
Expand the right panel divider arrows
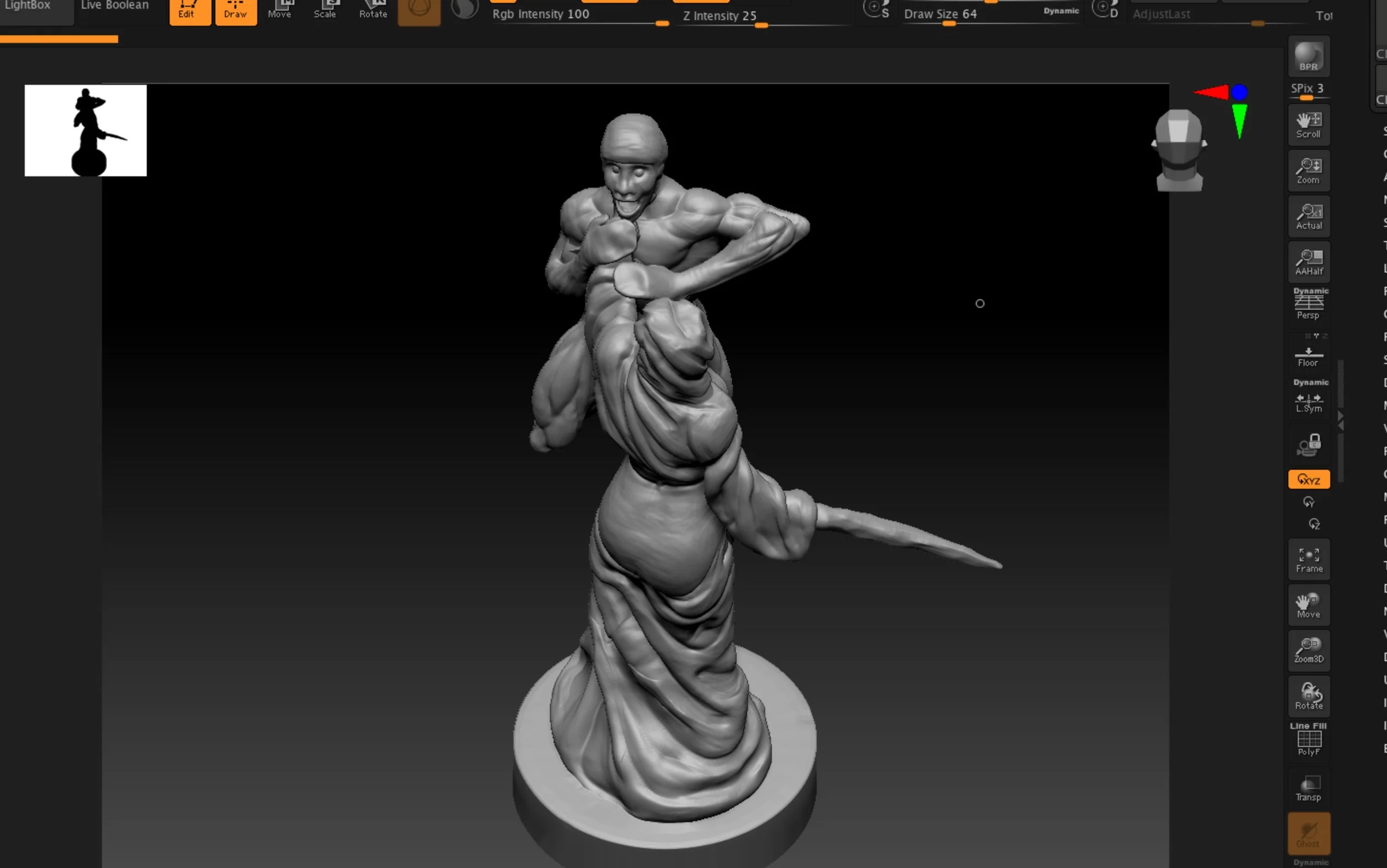(1340, 421)
